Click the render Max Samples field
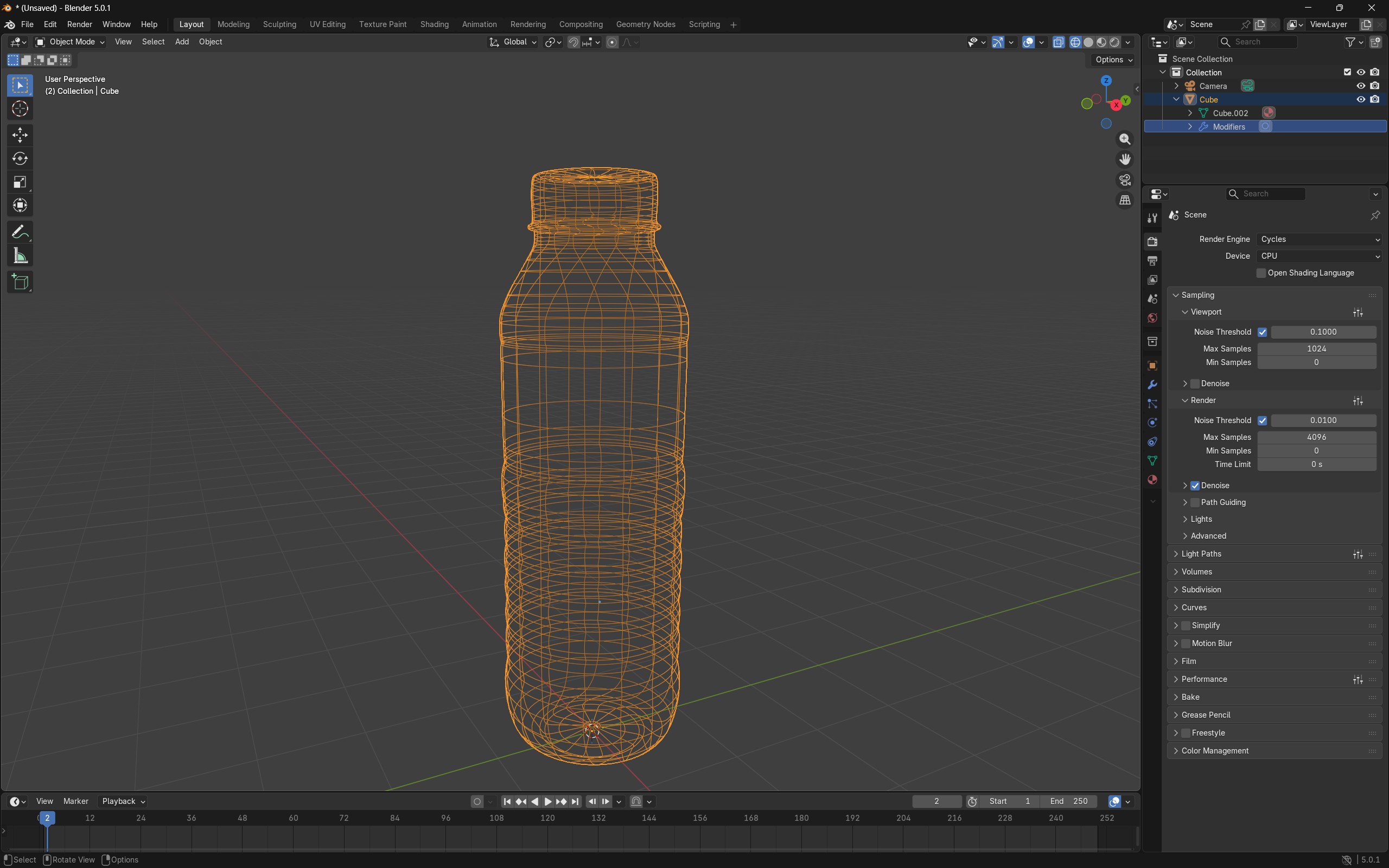 tap(1316, 437)
